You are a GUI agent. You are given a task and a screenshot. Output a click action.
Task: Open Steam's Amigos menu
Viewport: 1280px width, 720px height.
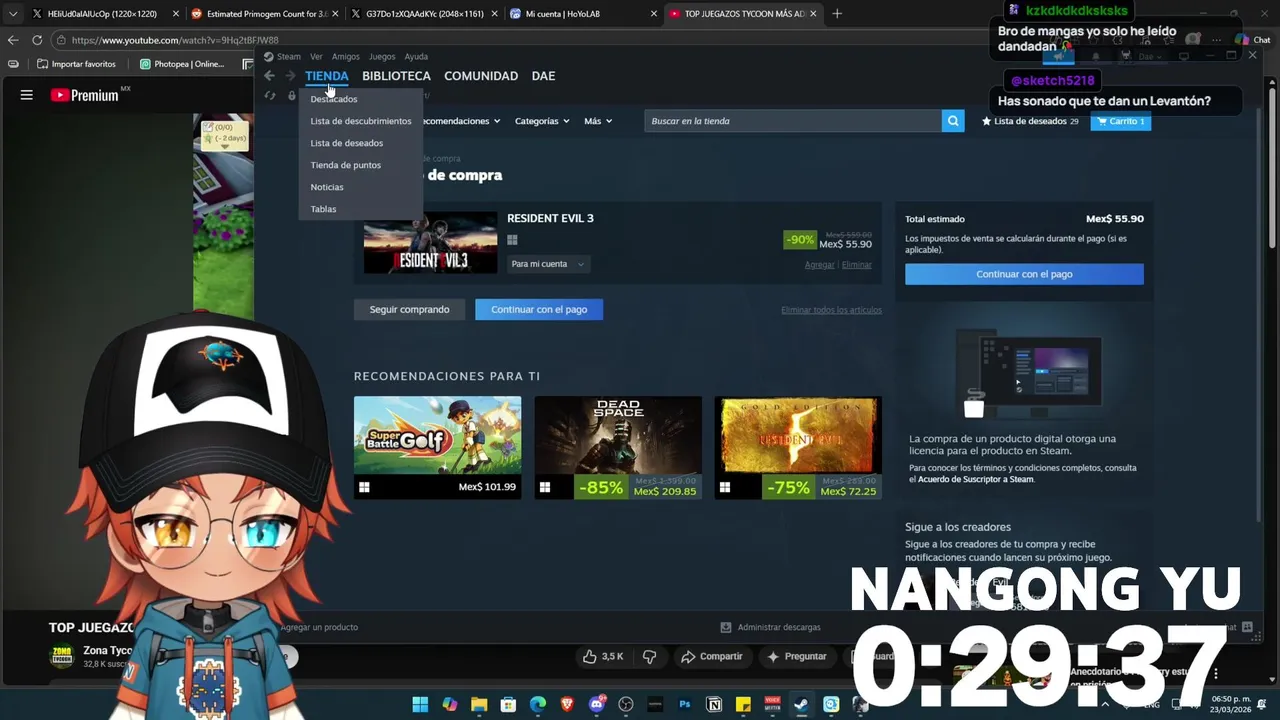pos(345,57)
